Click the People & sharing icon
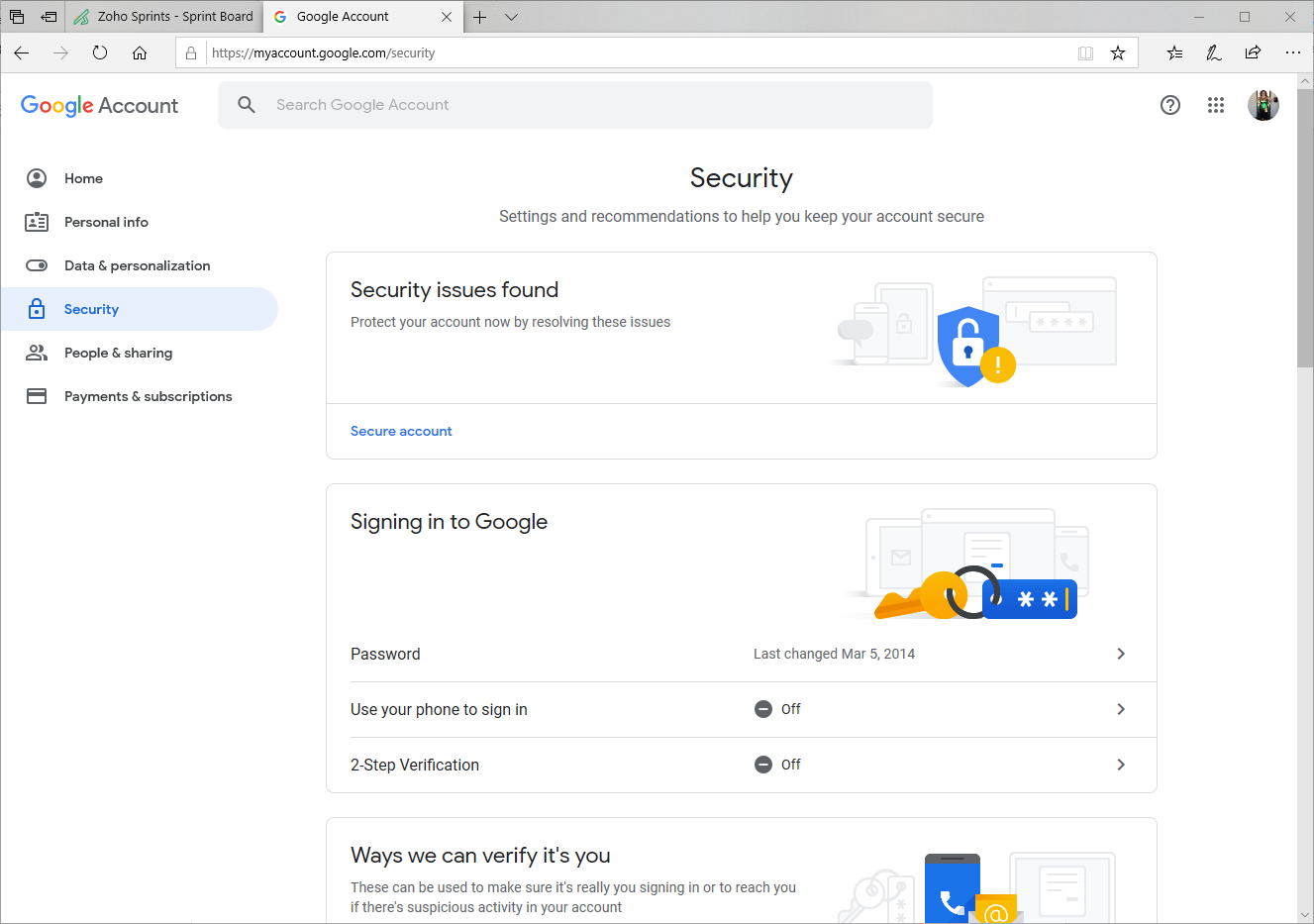1314x924 pixels. [37, 353]
